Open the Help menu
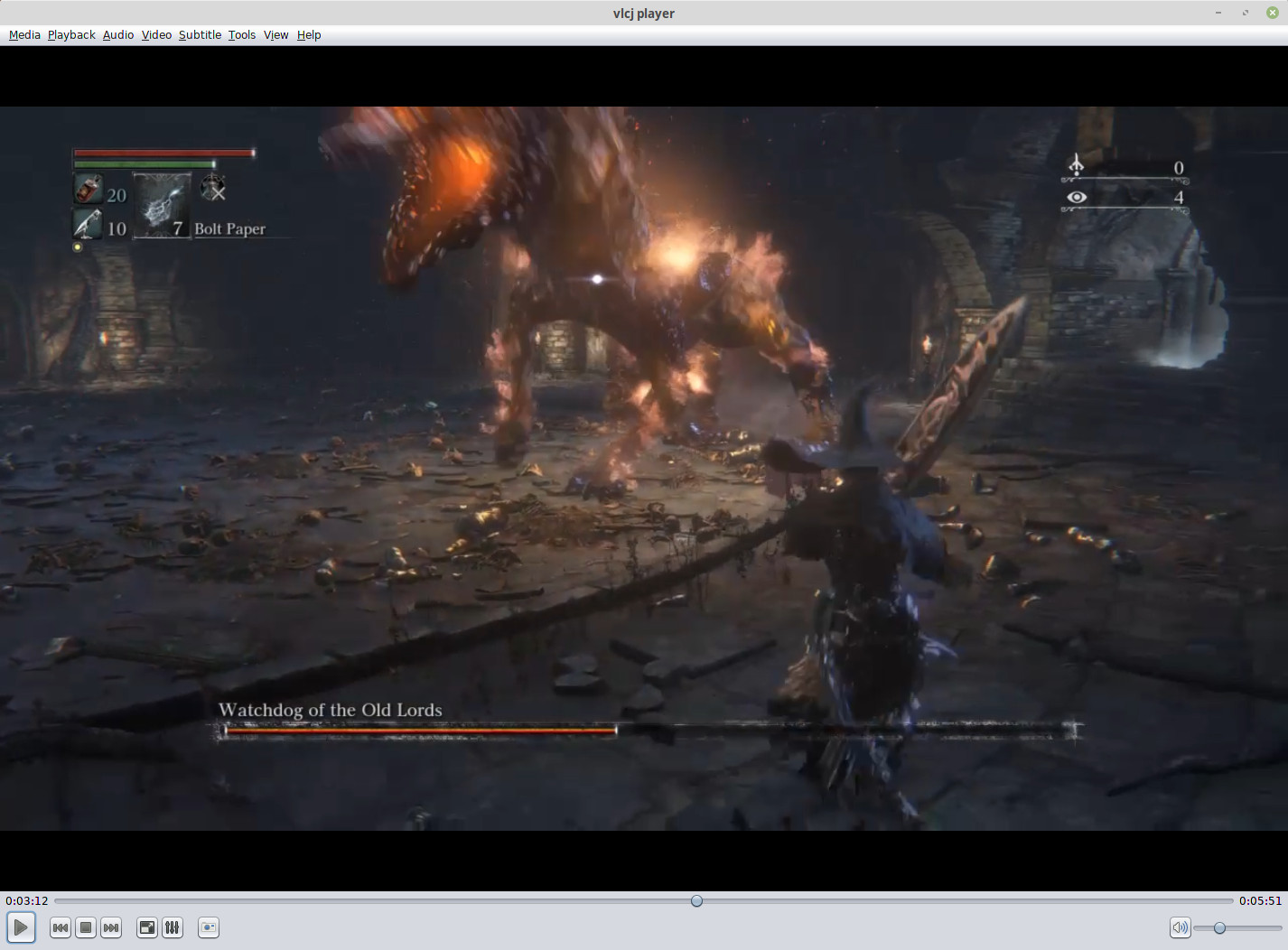Image resolution: width=1288 pixels, height=950 pixels. 309,34
